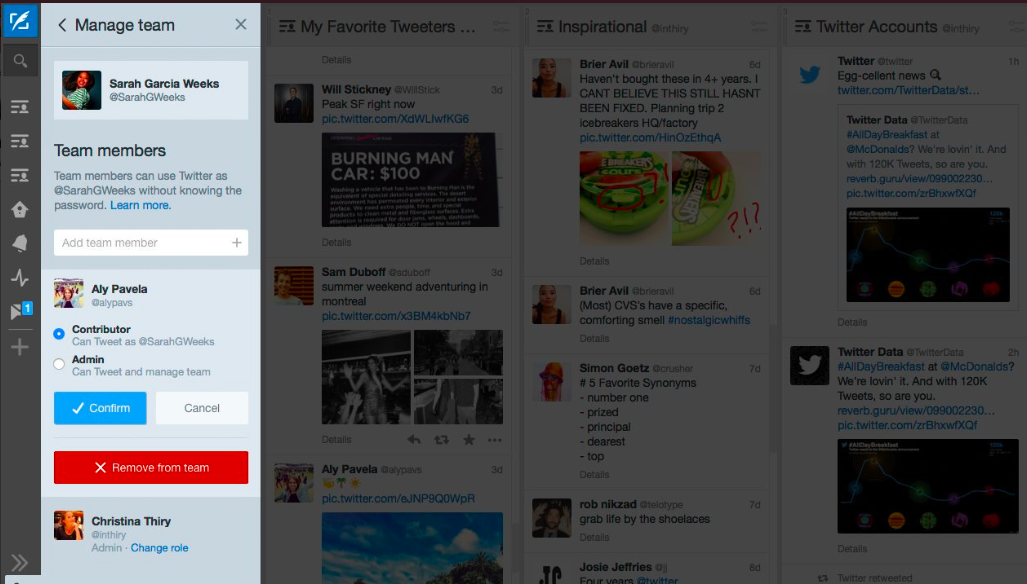Click Josie Jeffries name in Inspirational column
This screenshot has height=584, width=1027.
pyautogui.click(x=616, y=567)
